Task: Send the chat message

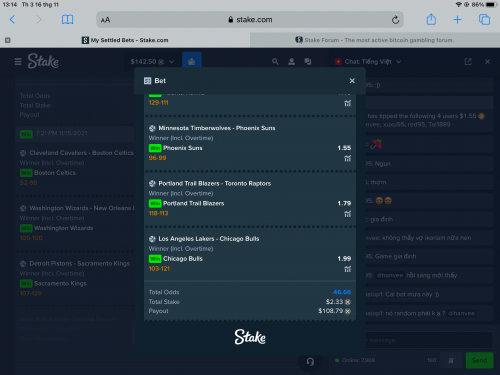Action: 479,361
